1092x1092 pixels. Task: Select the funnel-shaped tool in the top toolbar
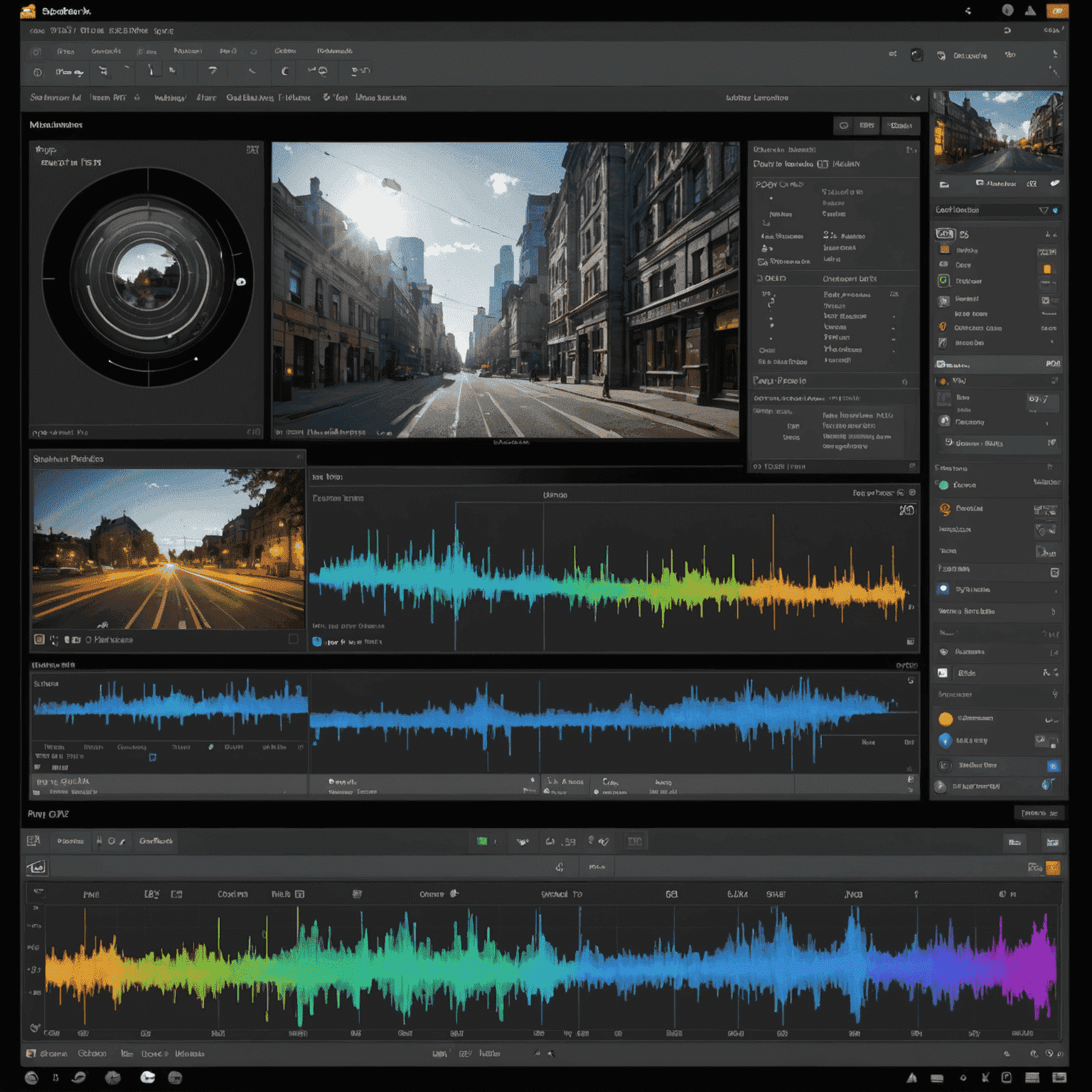point(212,70)
